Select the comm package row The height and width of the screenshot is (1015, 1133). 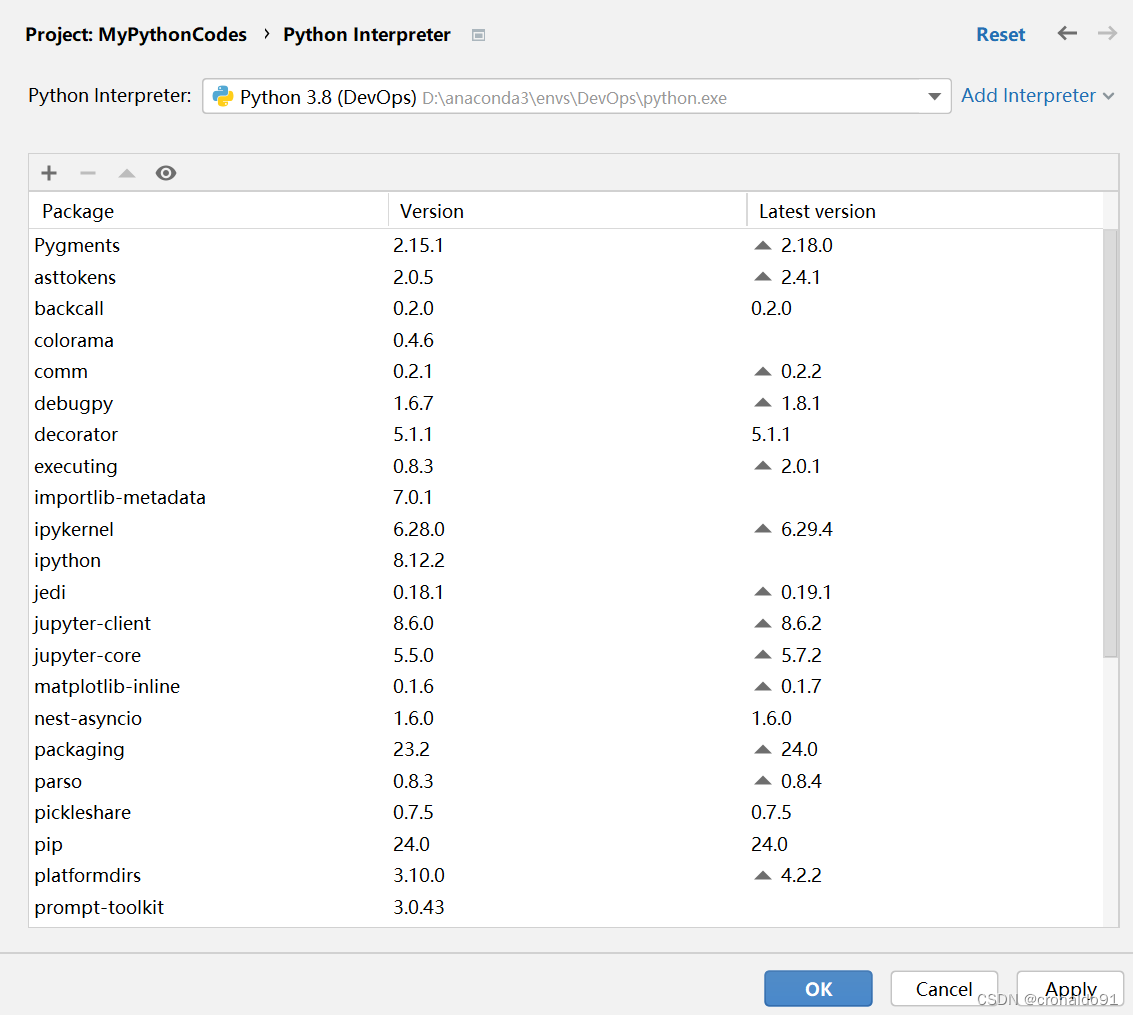(566, 371)
